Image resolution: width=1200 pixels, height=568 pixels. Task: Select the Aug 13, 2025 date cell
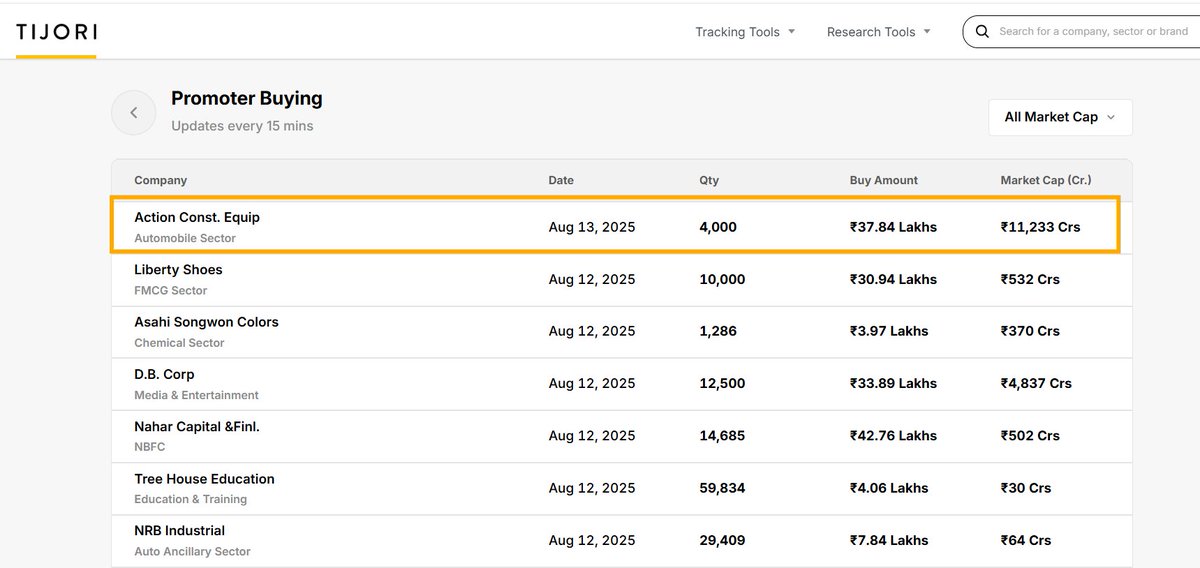click(592, 227)
